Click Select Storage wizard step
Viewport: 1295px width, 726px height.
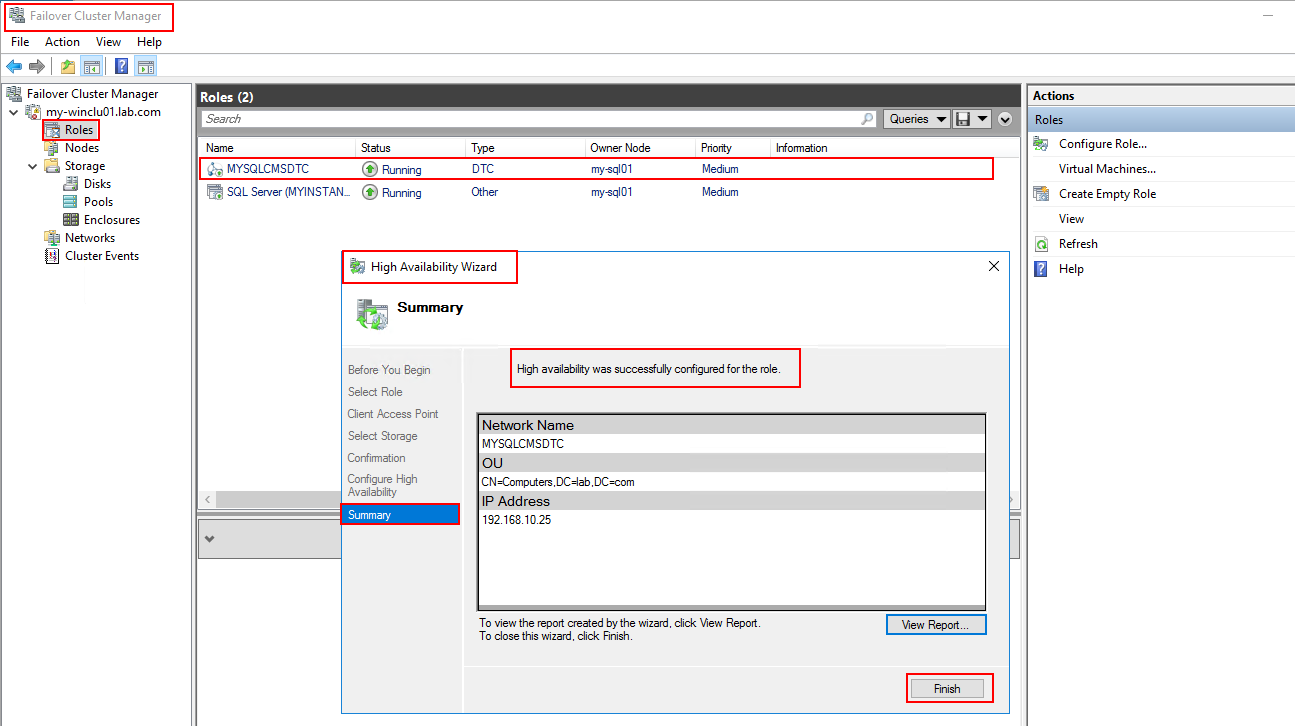point(382,436)
